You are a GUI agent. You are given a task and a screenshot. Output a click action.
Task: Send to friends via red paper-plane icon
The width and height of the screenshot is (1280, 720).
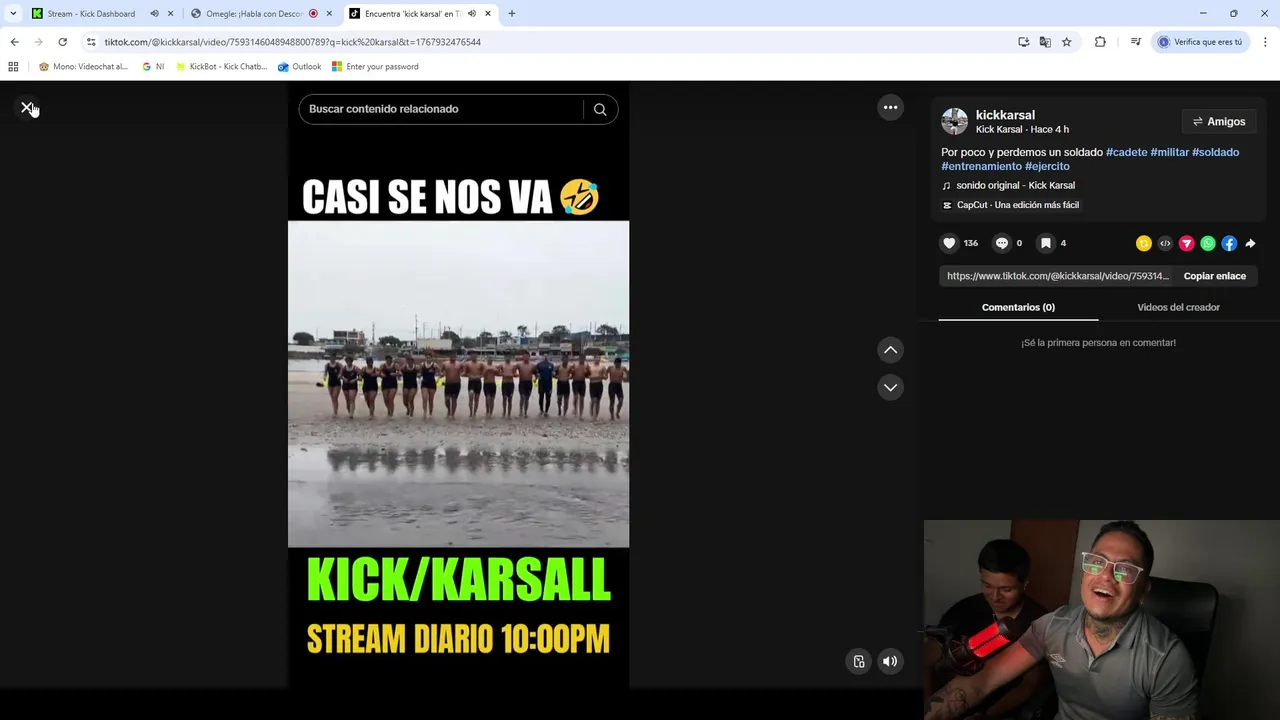pyautogui.click(x=1187, y=243)
